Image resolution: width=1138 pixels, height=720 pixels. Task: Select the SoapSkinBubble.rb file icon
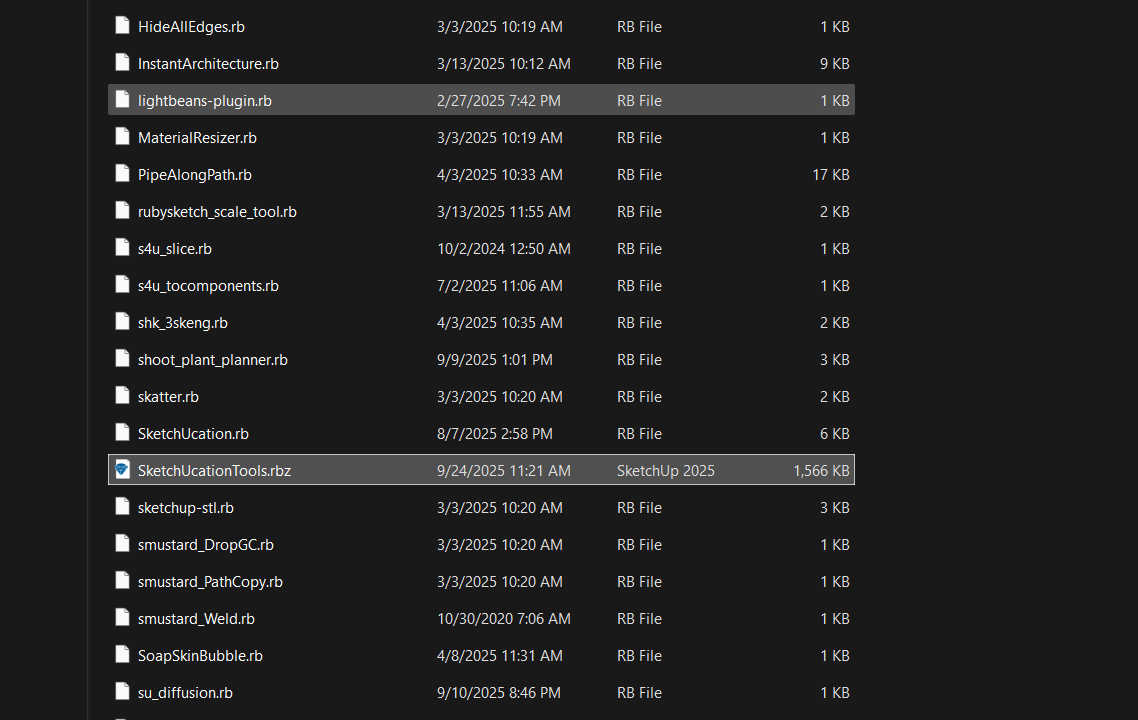point(122,655)
